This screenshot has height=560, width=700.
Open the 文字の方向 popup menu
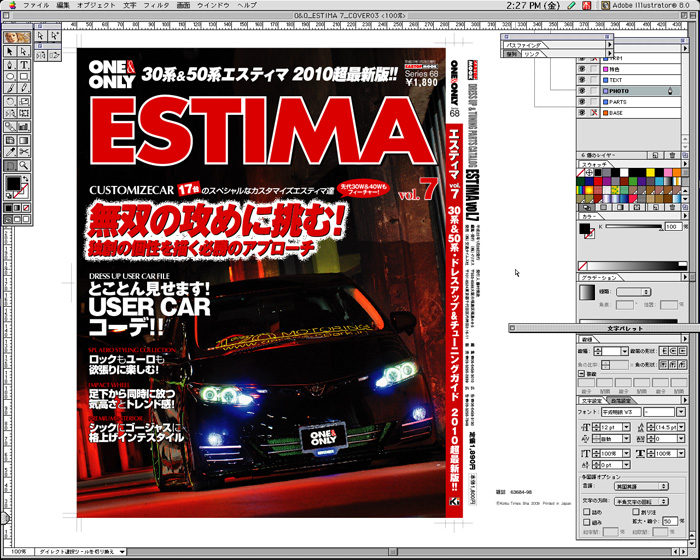click(x=641, y=501)
